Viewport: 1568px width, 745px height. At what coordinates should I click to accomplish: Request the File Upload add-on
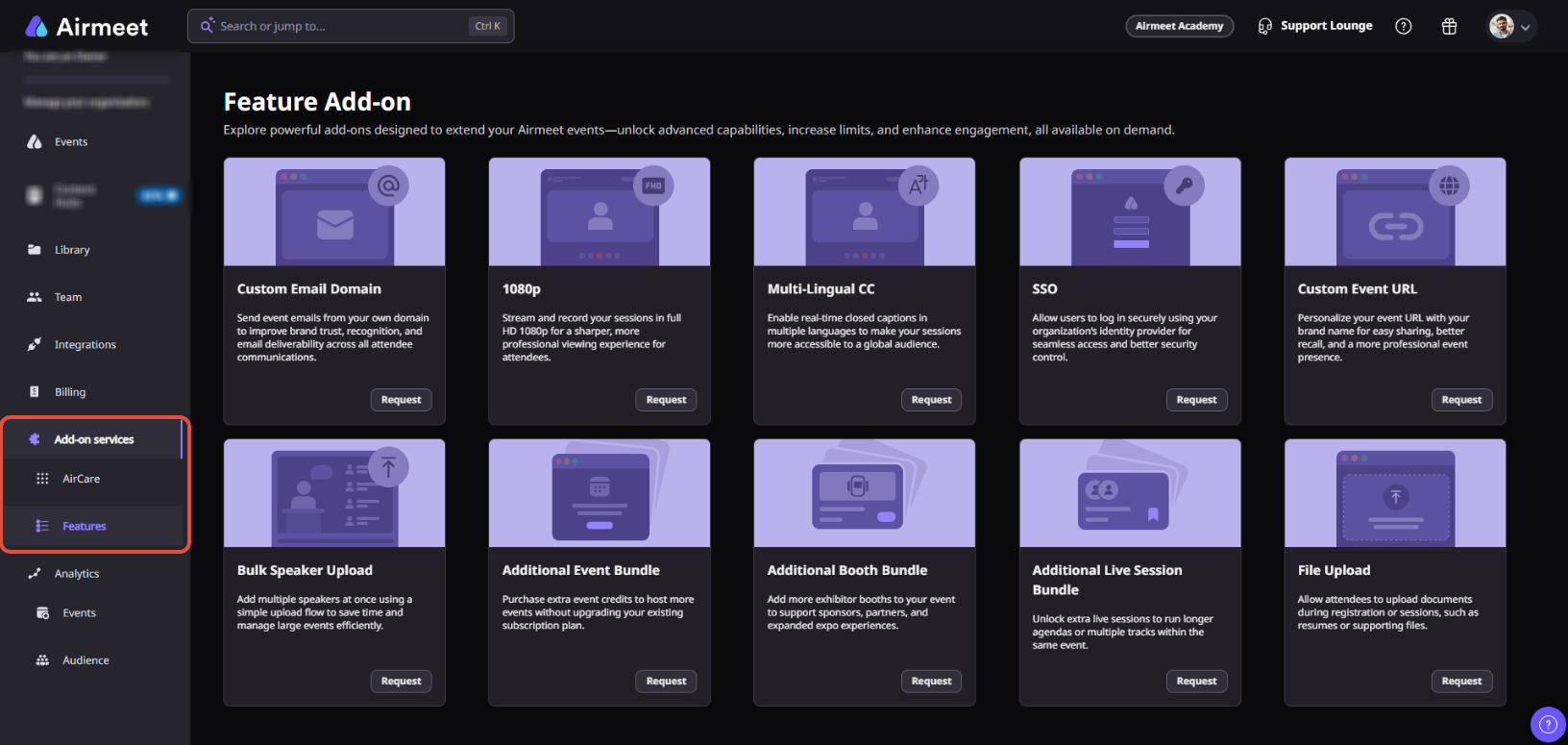pos(1461,682)
